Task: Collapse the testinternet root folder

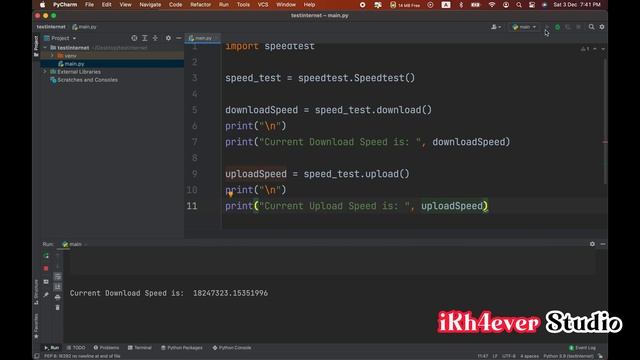Action: tap(45, 48)
